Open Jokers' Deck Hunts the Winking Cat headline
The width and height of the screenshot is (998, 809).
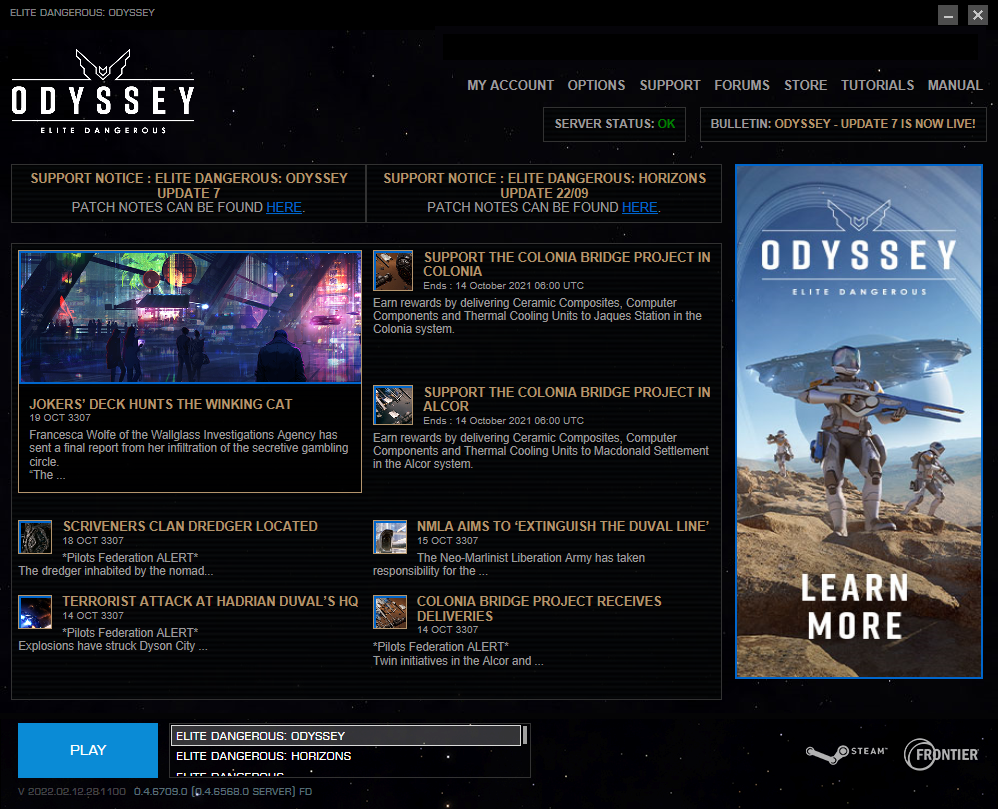tap(160, 404)
